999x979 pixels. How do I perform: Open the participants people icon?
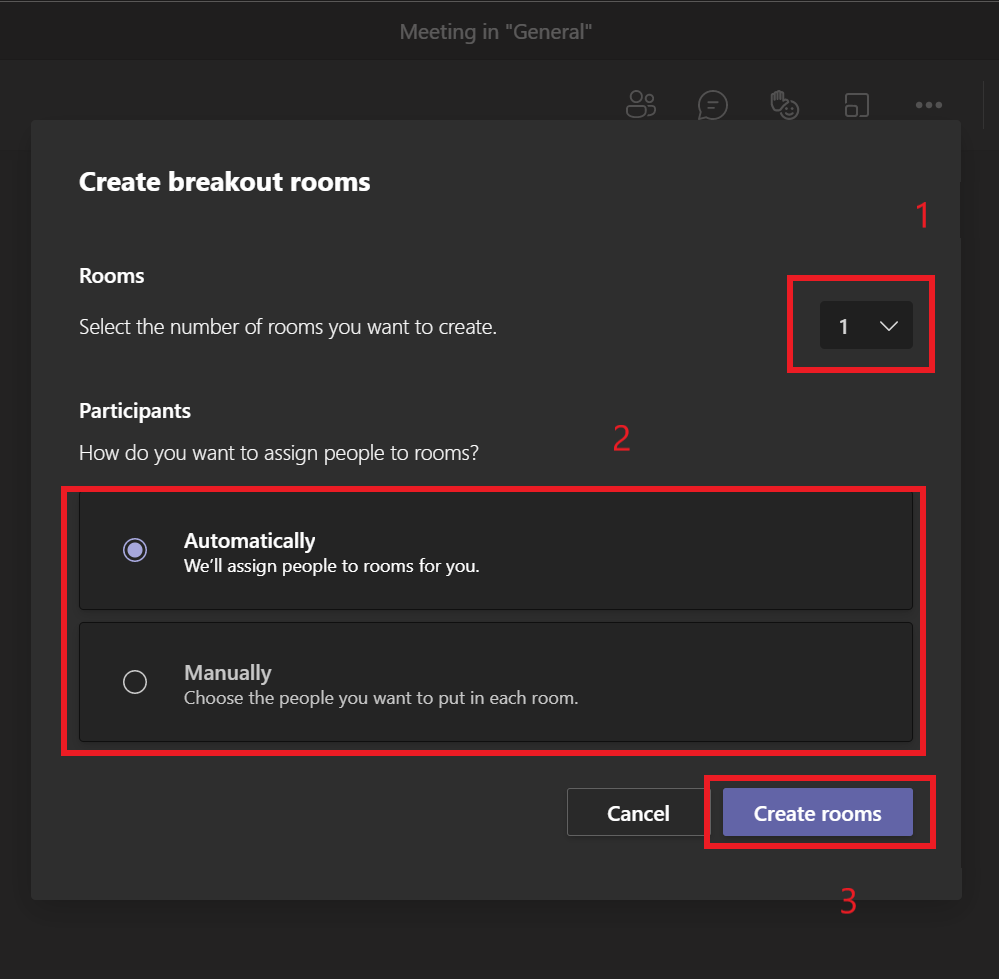[641, 104]
